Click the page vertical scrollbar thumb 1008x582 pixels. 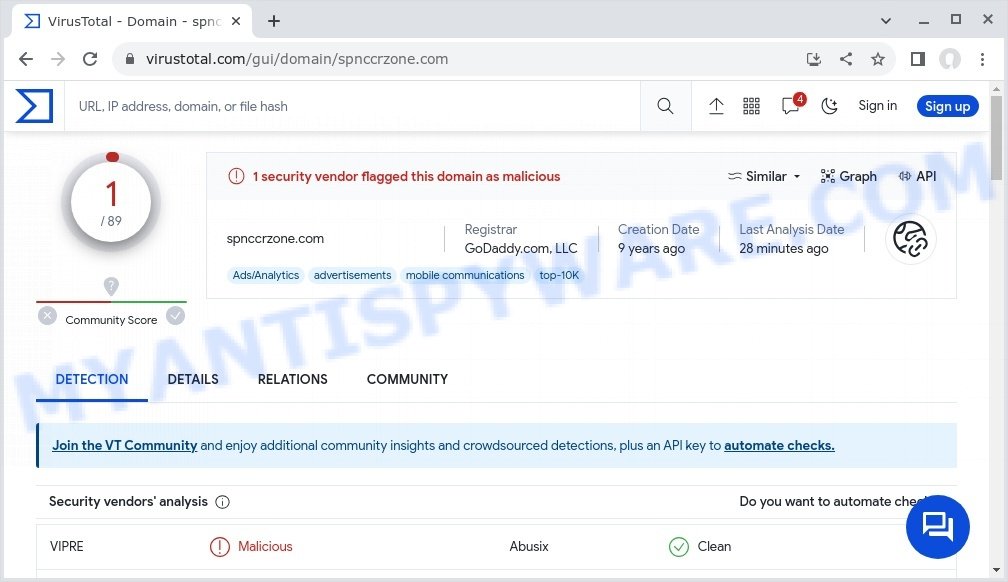tap(996, 137)
